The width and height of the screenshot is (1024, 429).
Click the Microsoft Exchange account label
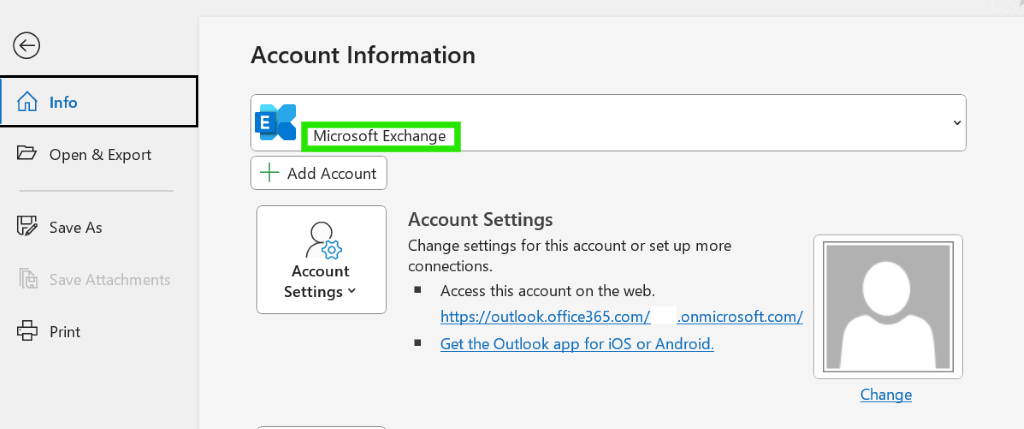pos(379,136)
